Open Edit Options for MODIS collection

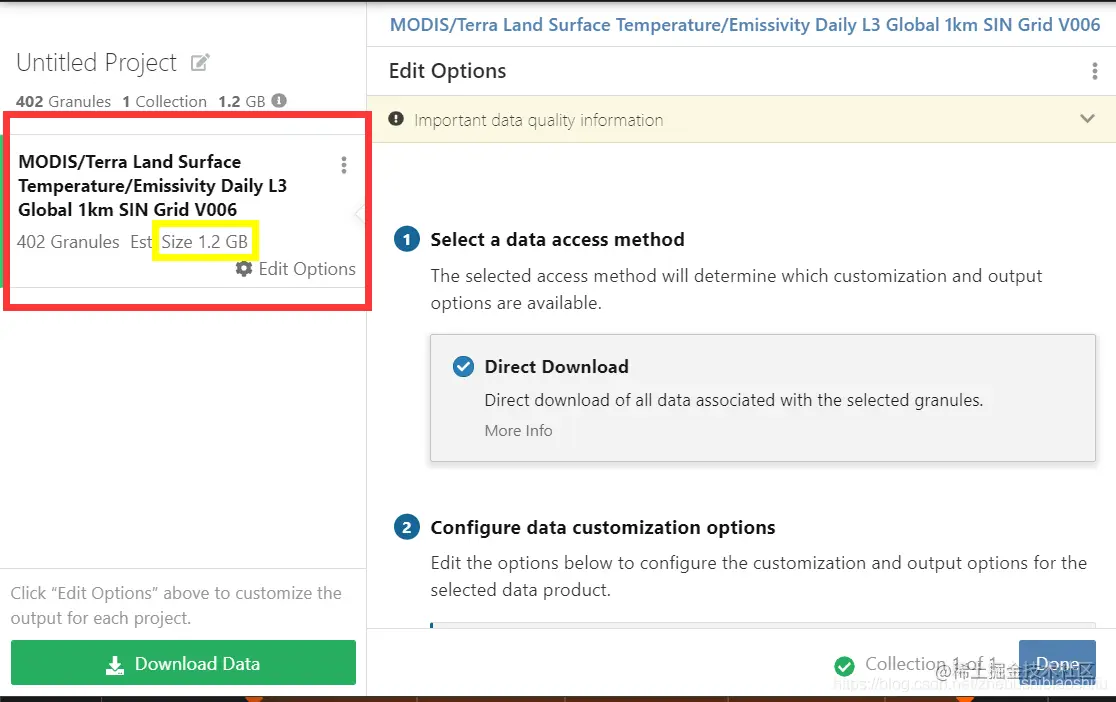pyautogui.click(x=307, y=269)
